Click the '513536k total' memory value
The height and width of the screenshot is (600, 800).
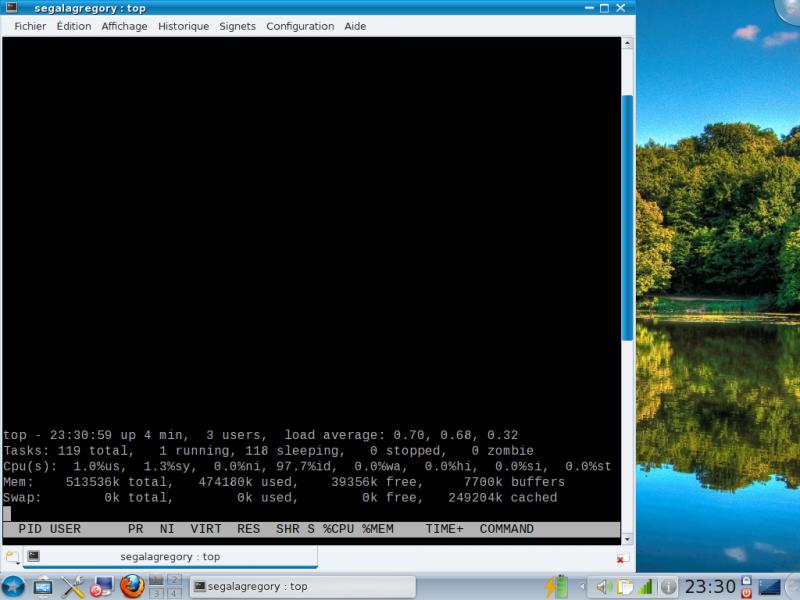pyautogui.click(x=119, y=482)
